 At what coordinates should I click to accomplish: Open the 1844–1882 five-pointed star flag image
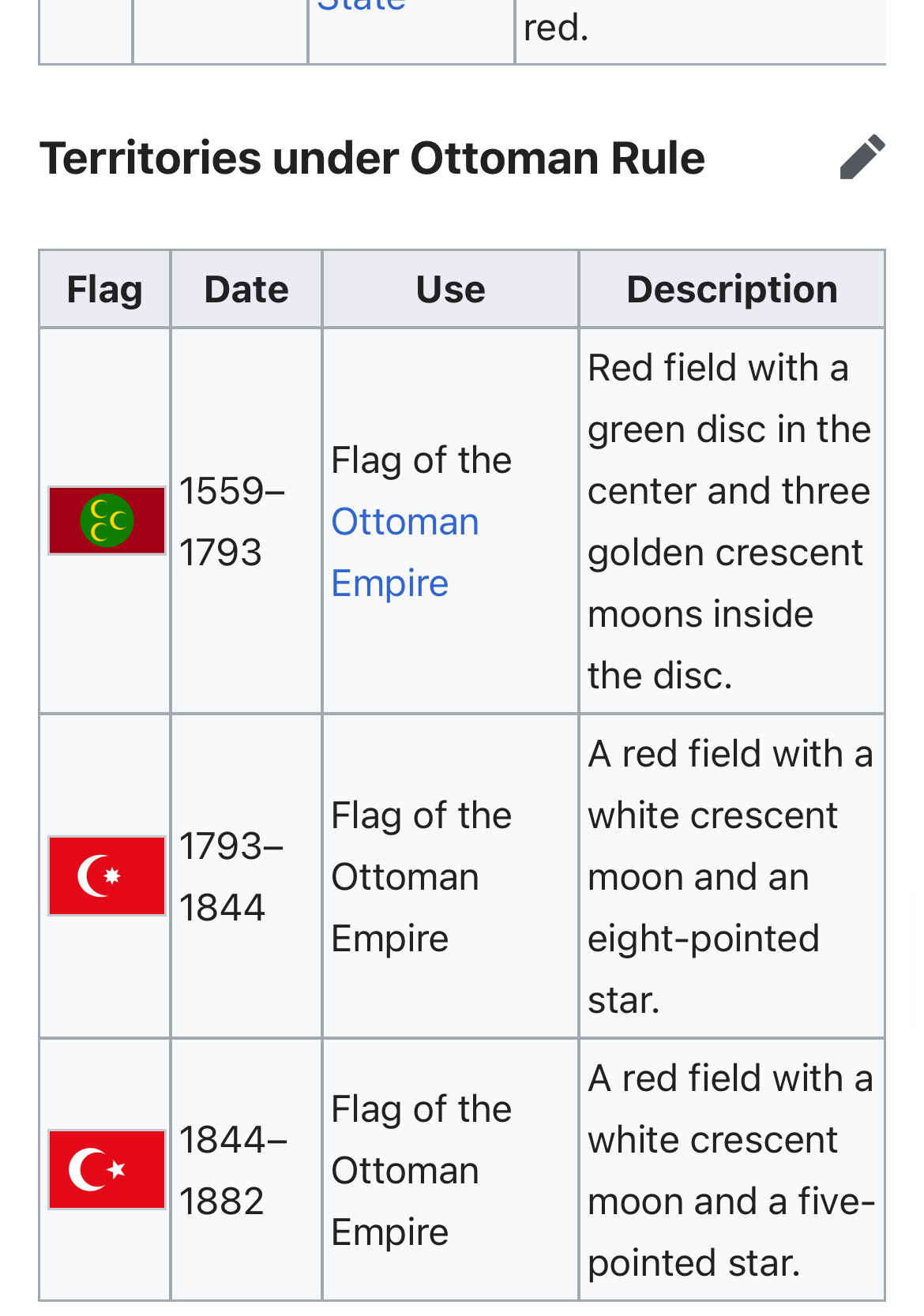[x=107, y=1170]
